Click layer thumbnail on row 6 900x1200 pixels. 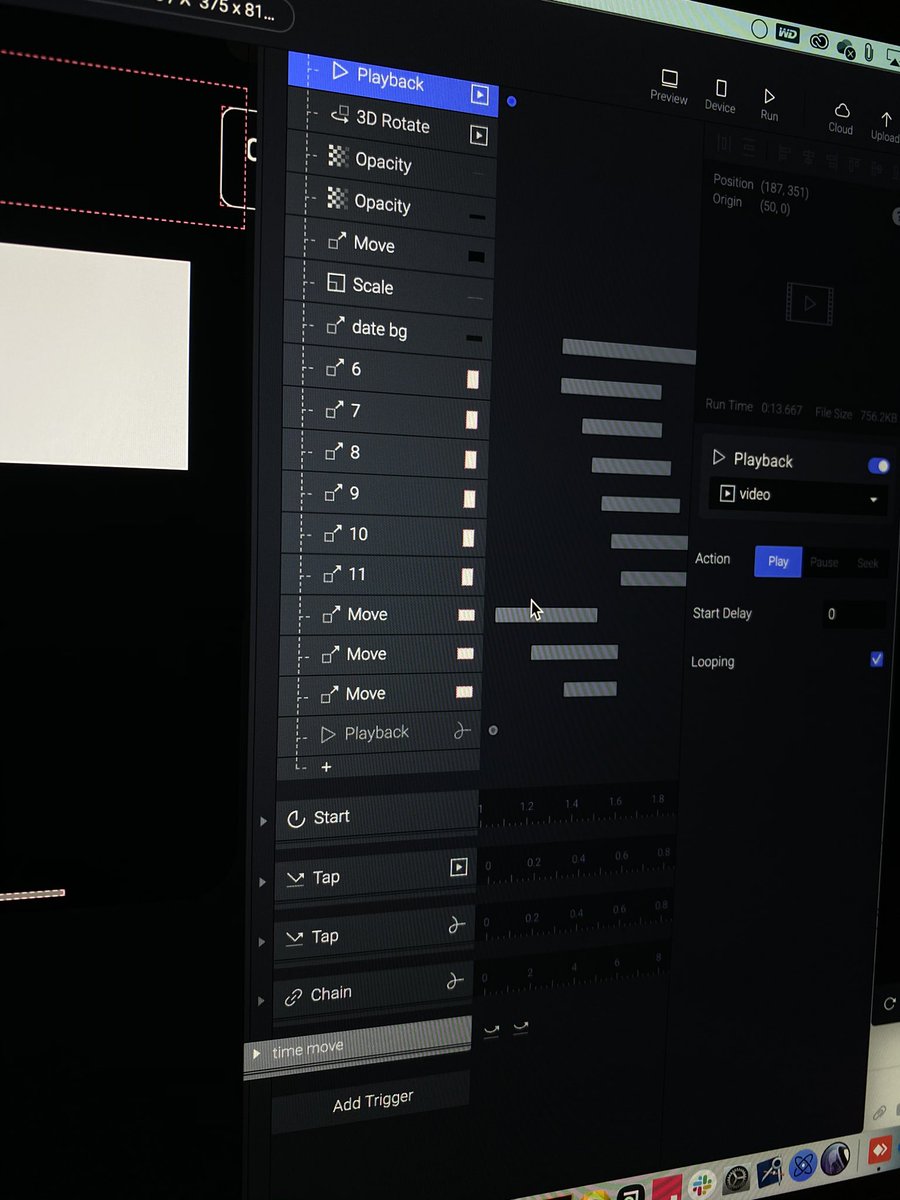point(473,379)
